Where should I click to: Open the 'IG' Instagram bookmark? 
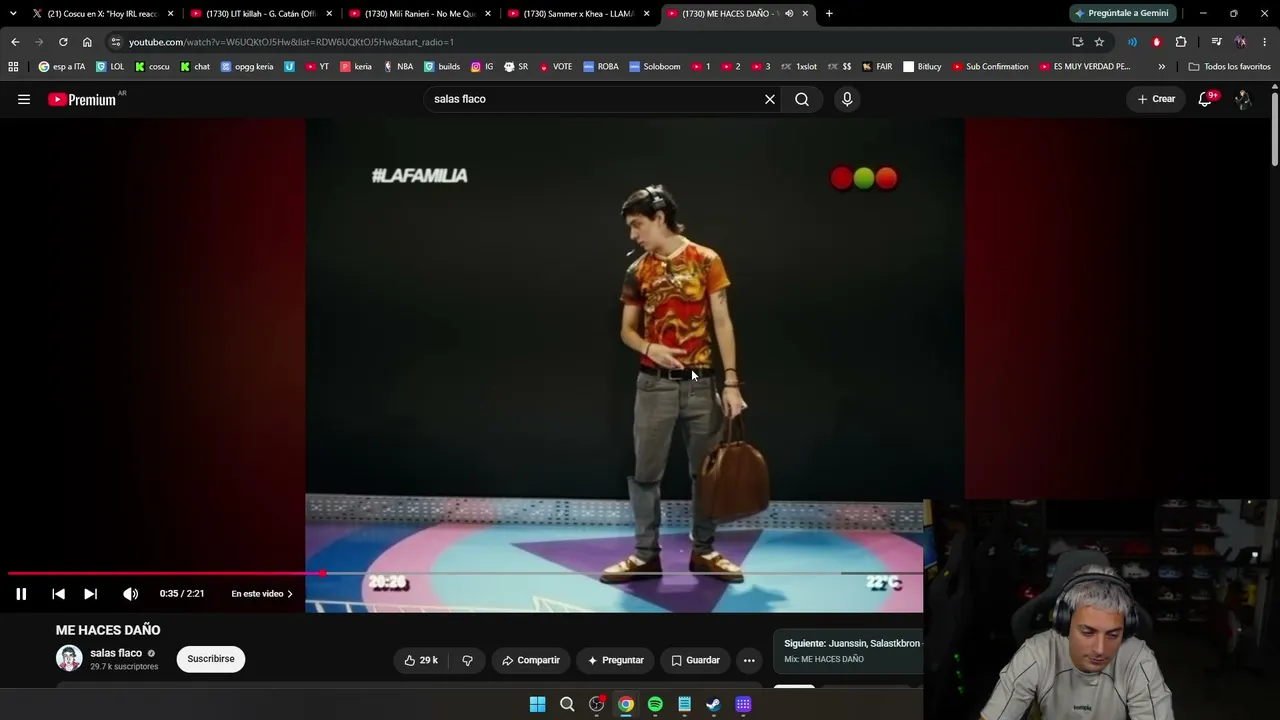[x=482, y=67]
